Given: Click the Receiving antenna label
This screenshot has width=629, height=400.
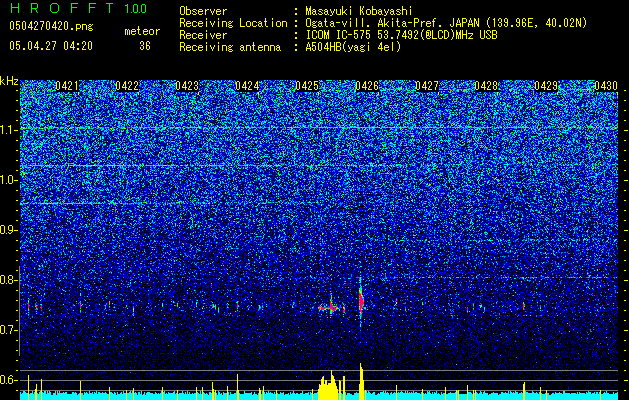Looking at the screenshot, I should click(230, 47).
